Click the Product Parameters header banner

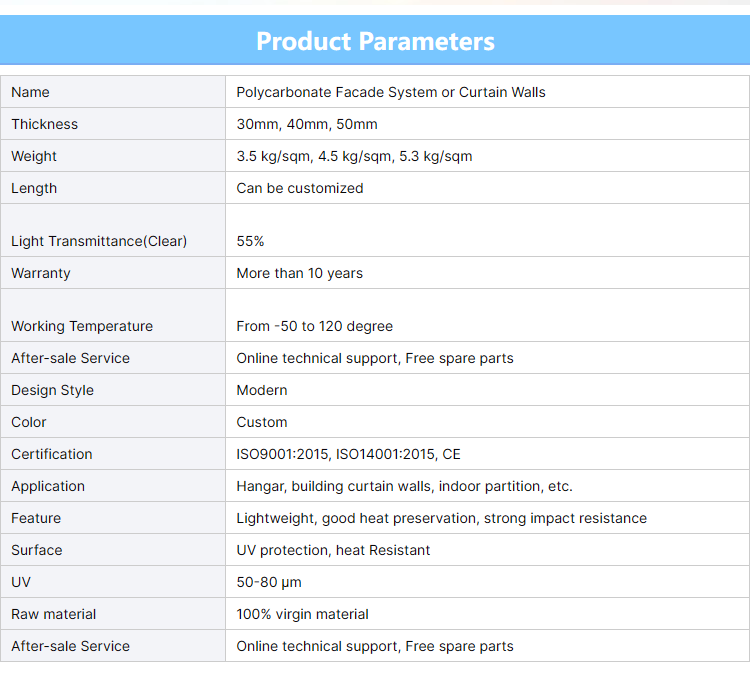pos(375,41)
